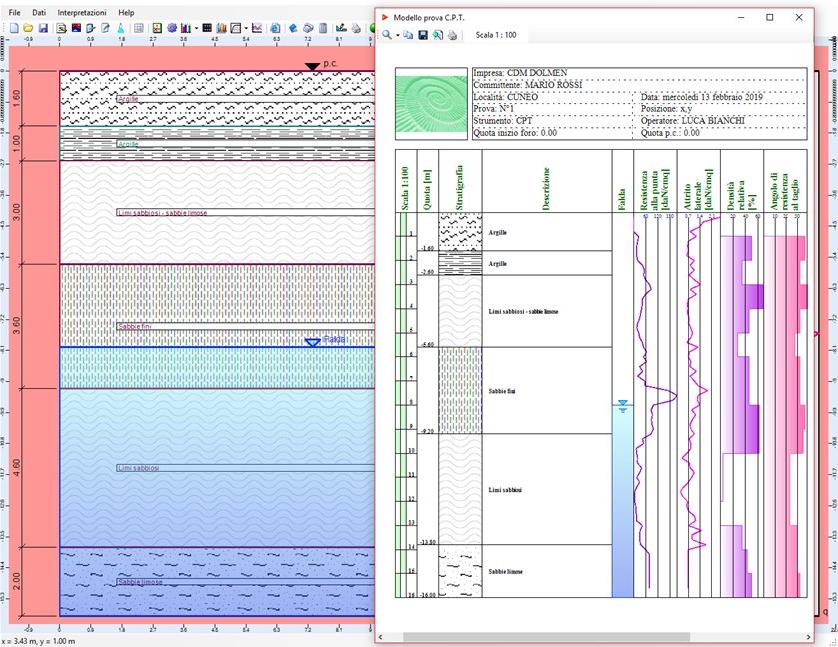Expand the zoom dropdown arrow in report window
838x647 pixels.
tap(398, 35)
